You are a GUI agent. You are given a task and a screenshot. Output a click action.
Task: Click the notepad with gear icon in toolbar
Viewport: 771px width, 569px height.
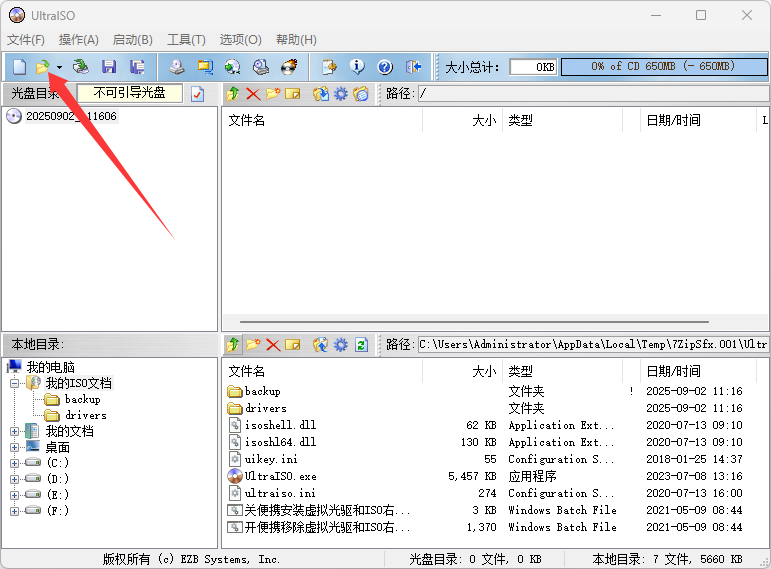pyautogui.click(x=329, y=67)
